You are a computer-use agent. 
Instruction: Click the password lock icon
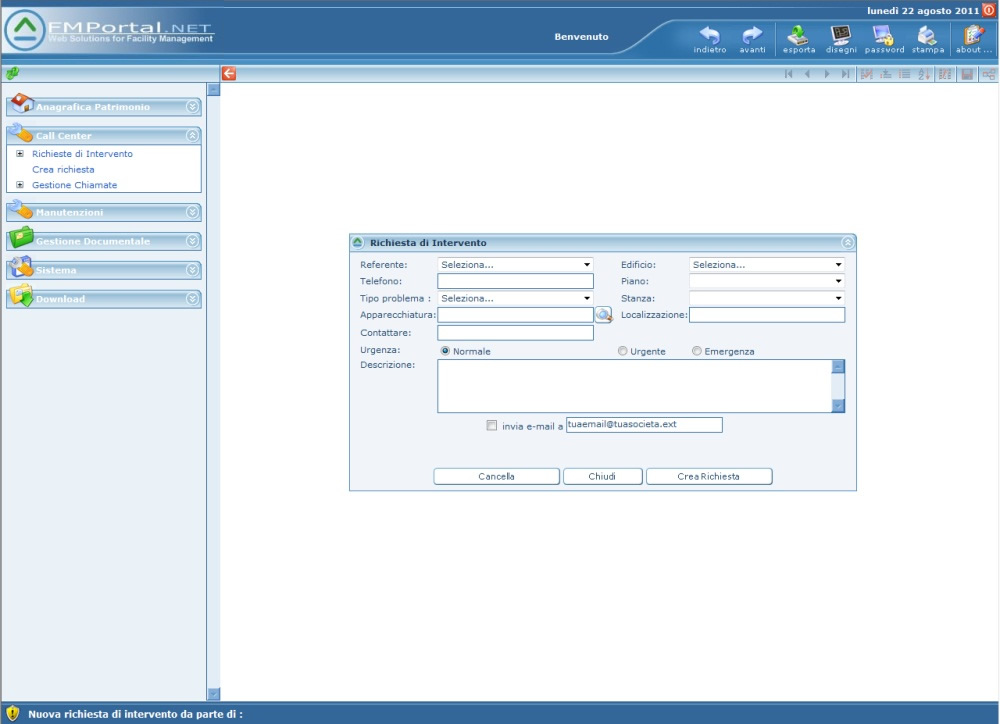click(x=884, y=35)
